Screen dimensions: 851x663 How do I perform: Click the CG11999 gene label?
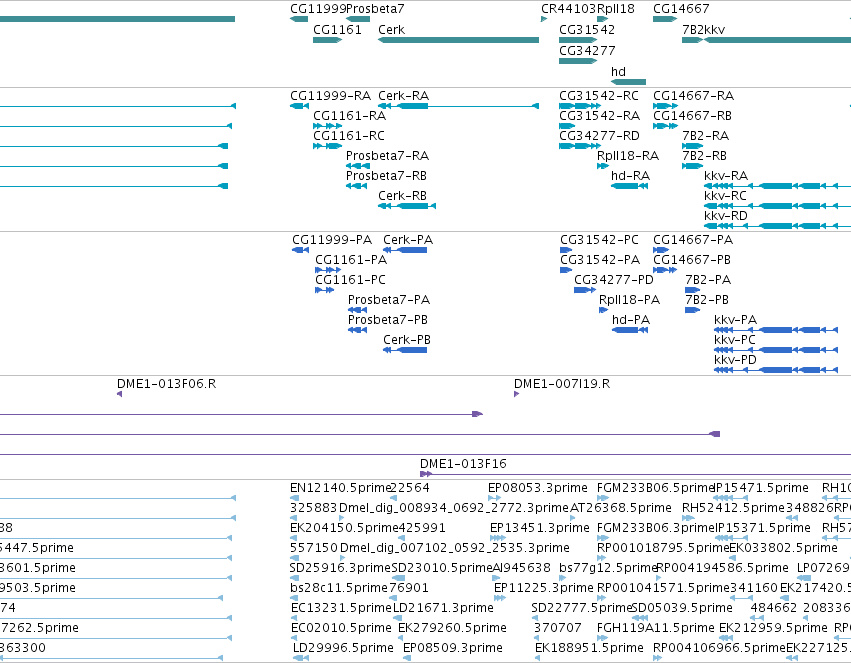318,9
